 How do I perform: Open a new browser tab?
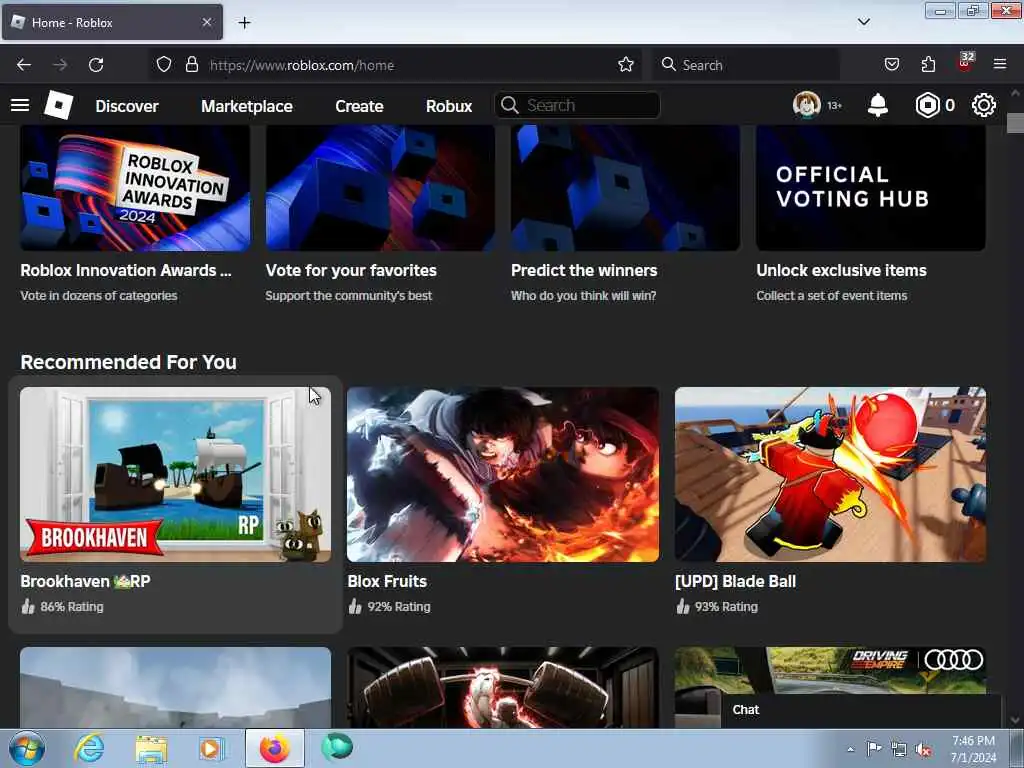pos(244,23)
